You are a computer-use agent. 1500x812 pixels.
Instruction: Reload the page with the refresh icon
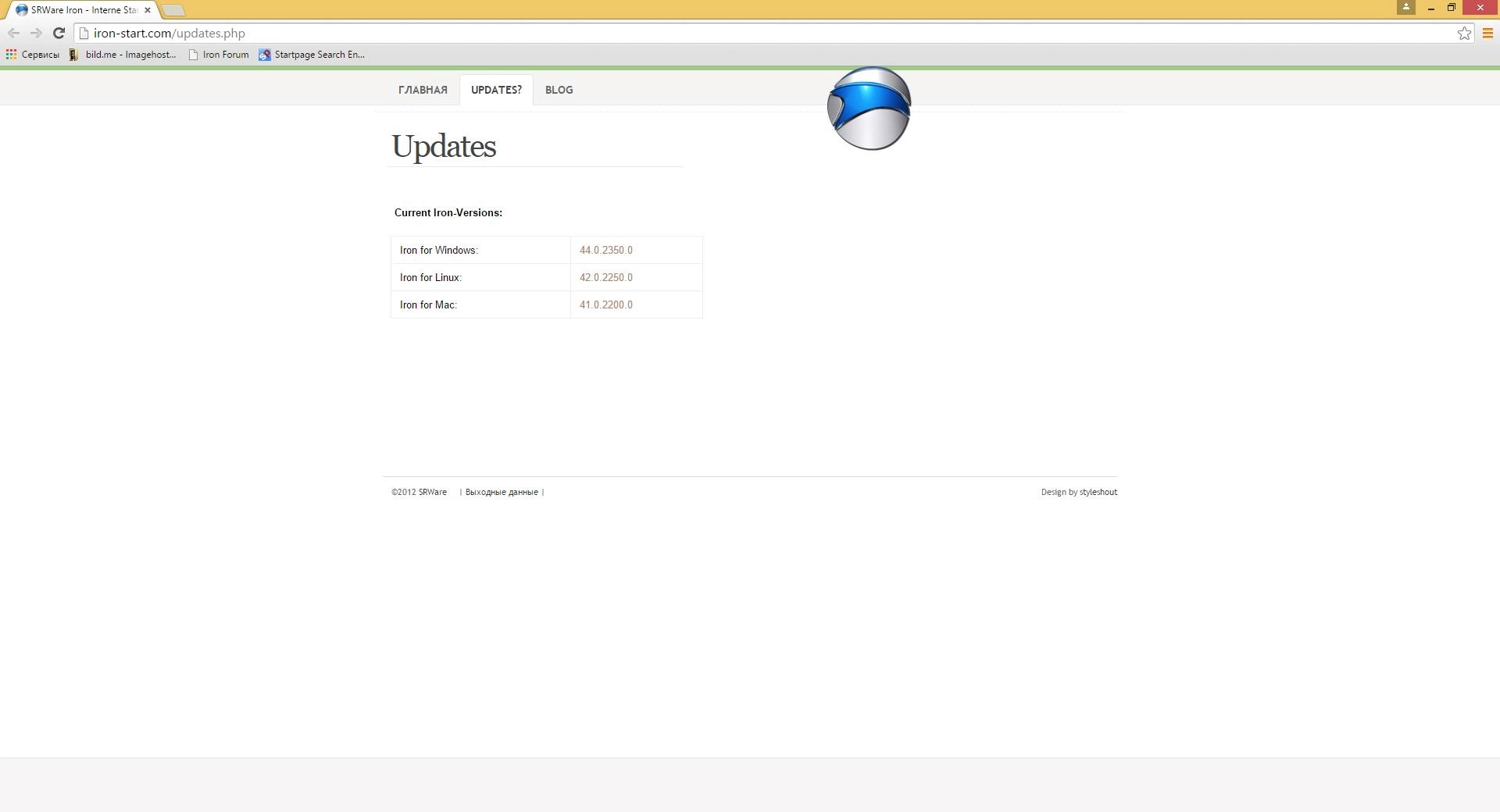pos(59,33)
